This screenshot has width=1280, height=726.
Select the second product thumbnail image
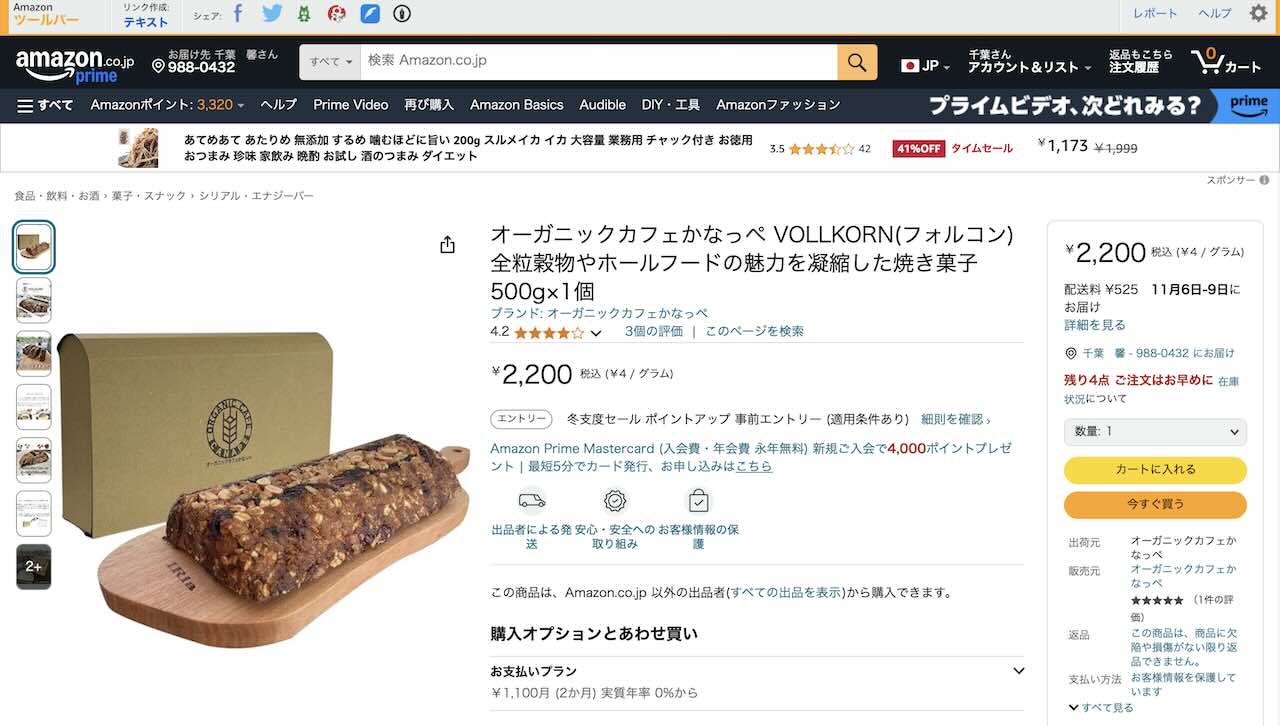point(33,300)
